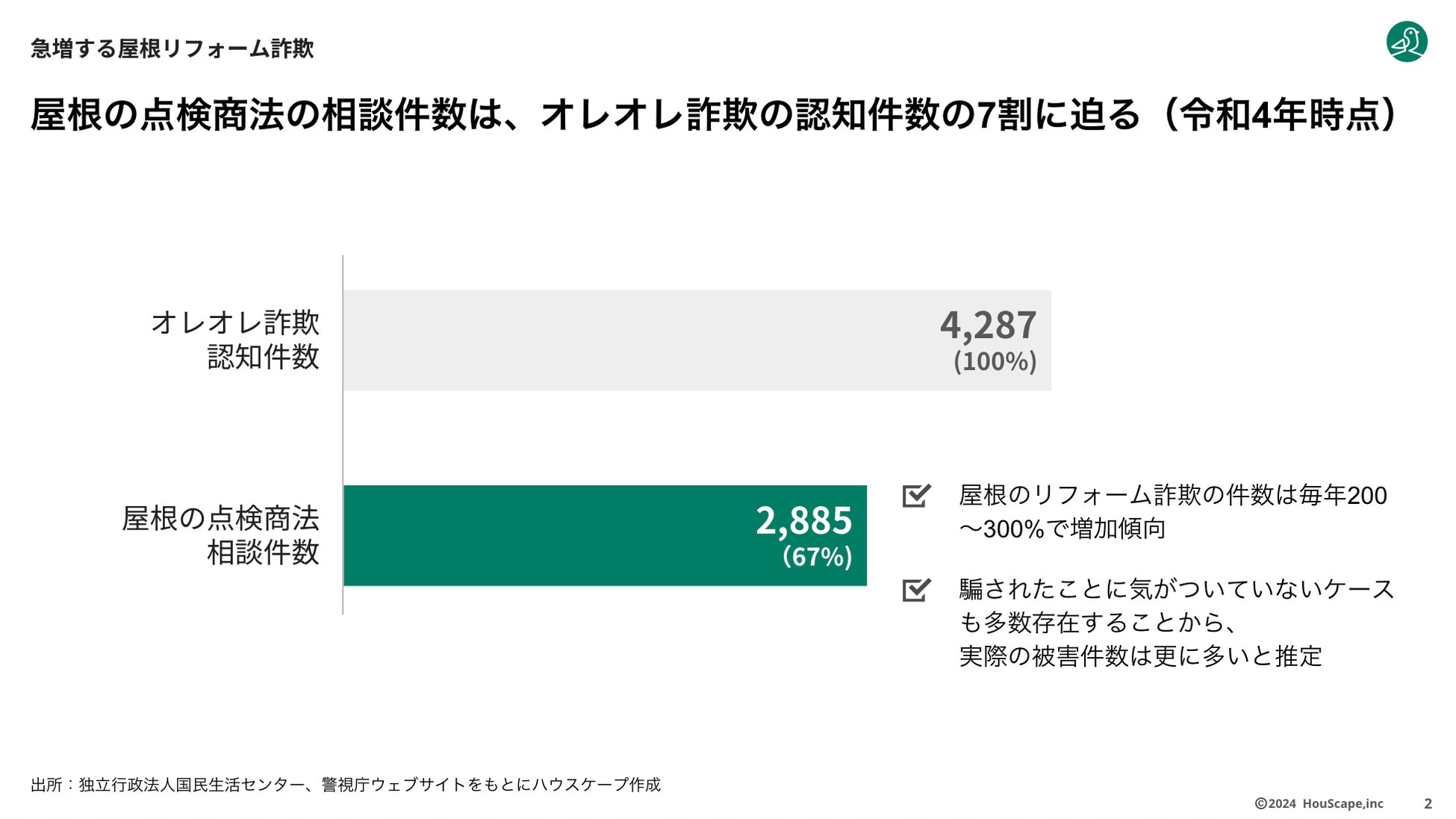This screenshot has width=1456, height=819.
Task: Click the (令和4年時点) text in the headline
Action: coord(1278,116)
